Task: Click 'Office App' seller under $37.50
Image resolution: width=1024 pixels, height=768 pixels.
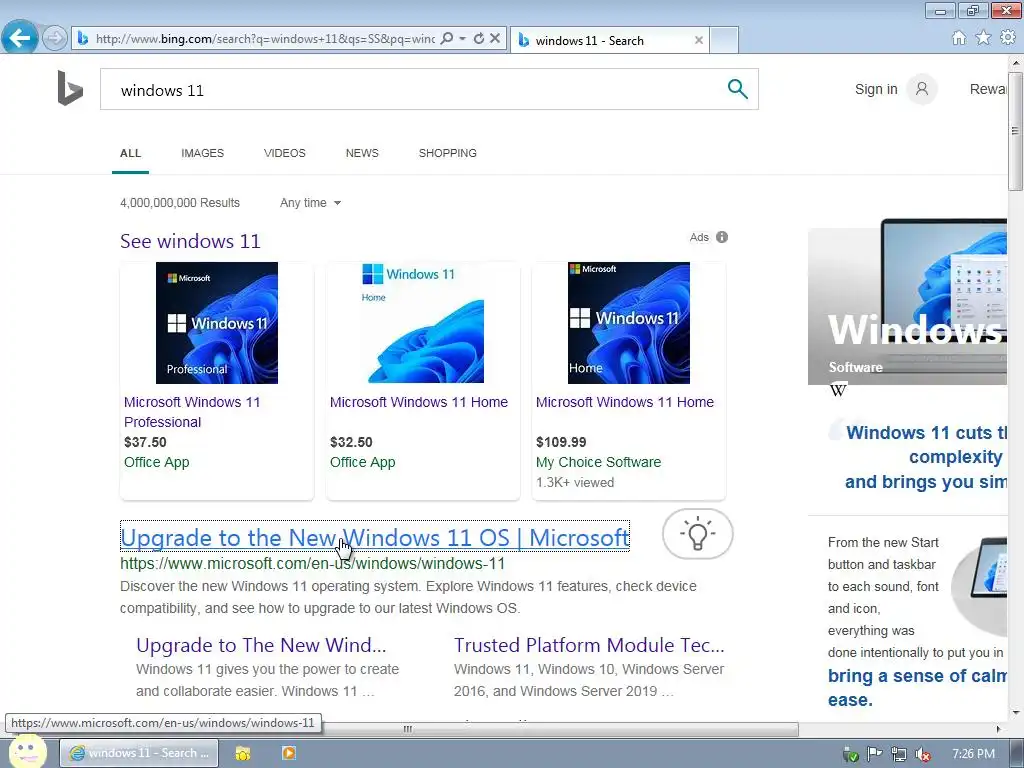Action: click(x=157, y=462)
